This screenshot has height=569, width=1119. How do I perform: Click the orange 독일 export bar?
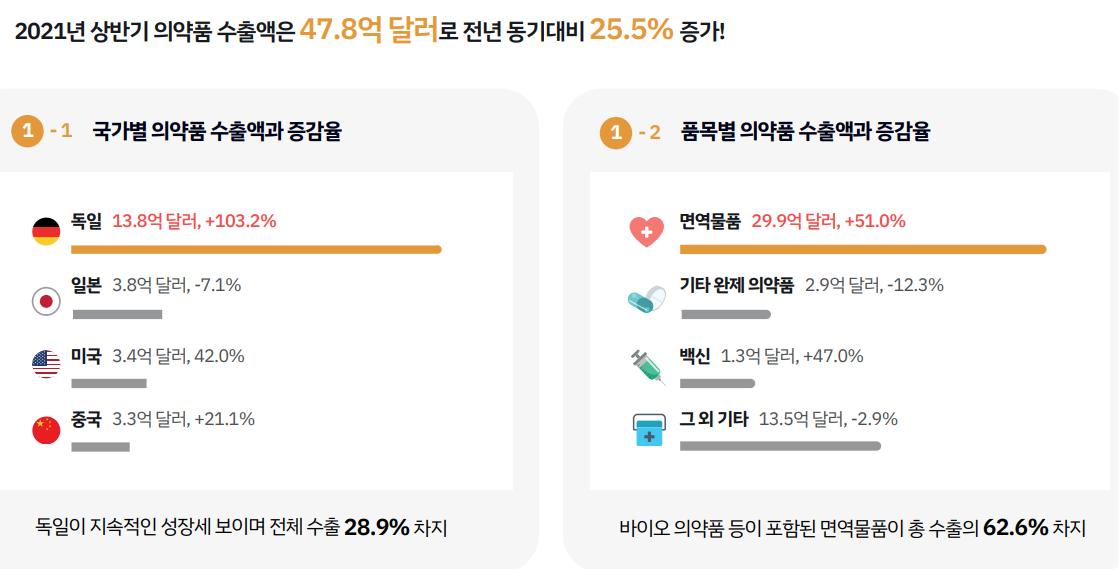coord(256,249)
